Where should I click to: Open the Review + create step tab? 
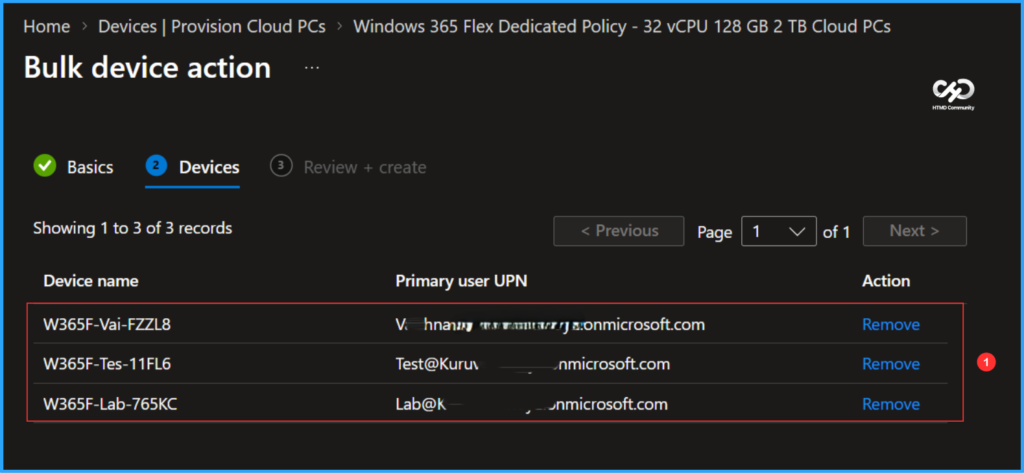click(x=364, y=167)
